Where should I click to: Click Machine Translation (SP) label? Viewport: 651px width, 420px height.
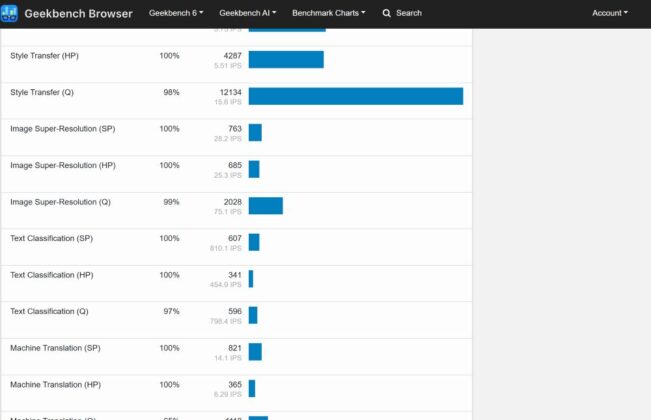pyautogui.click(x=55, y=348)
